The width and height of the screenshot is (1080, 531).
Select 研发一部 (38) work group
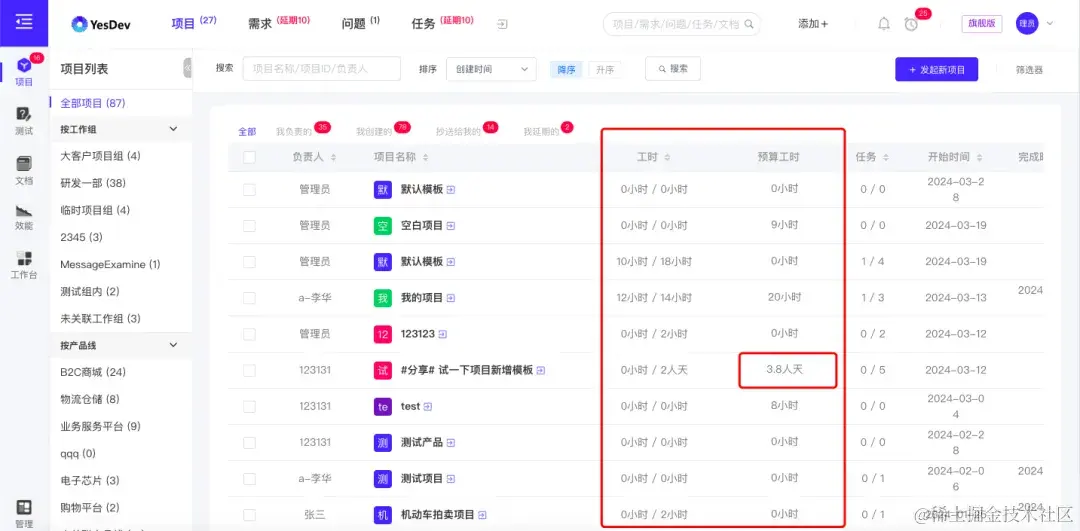[93, 183]
